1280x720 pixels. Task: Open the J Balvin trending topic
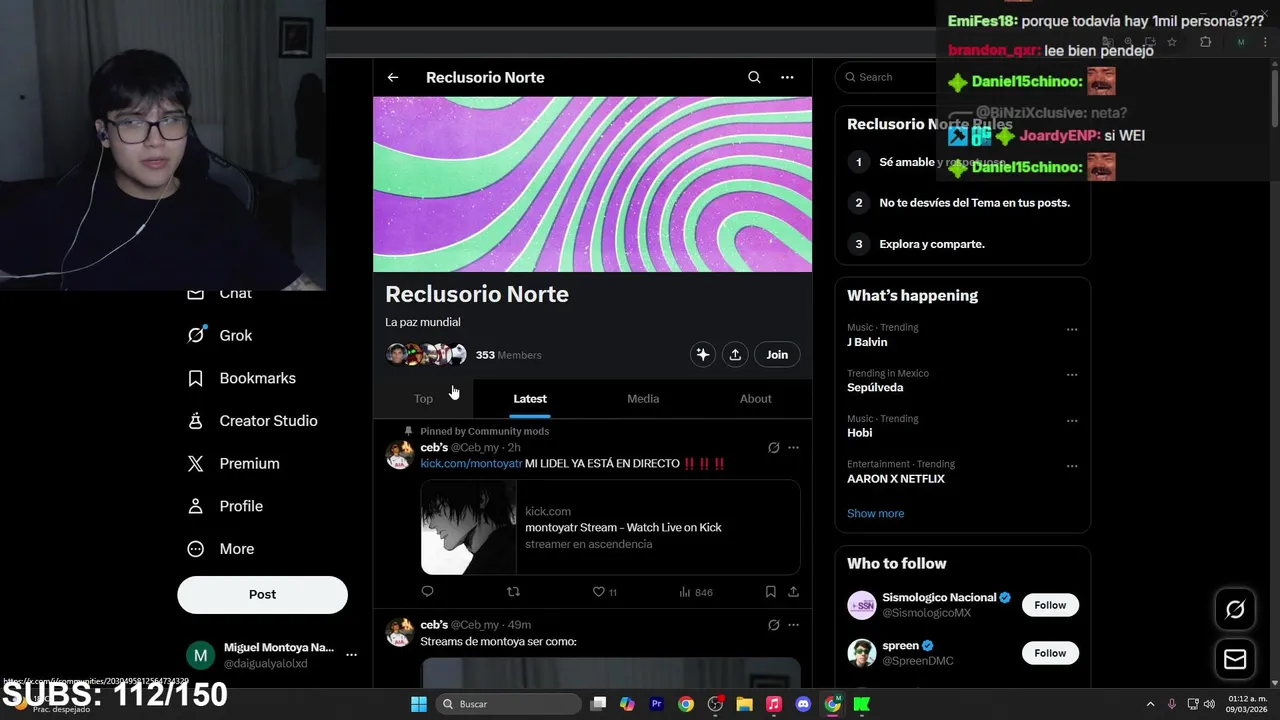(x=867, y=342)
